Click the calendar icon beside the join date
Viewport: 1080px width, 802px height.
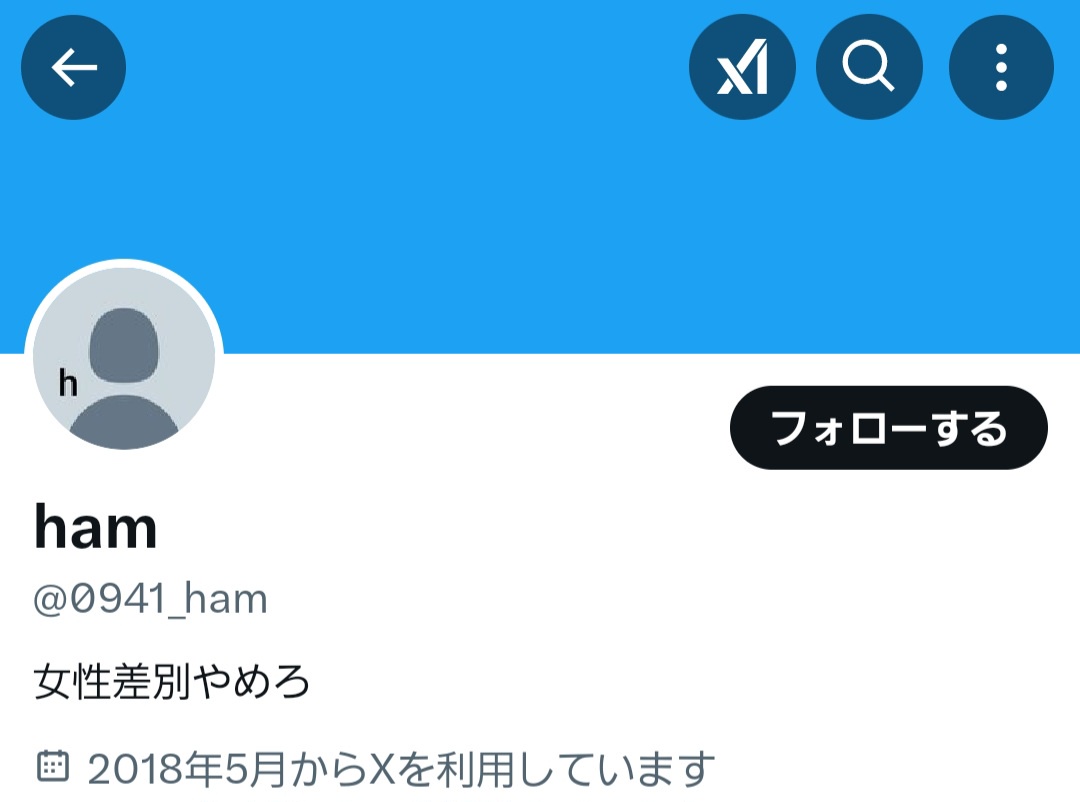(x=52, y=767)
